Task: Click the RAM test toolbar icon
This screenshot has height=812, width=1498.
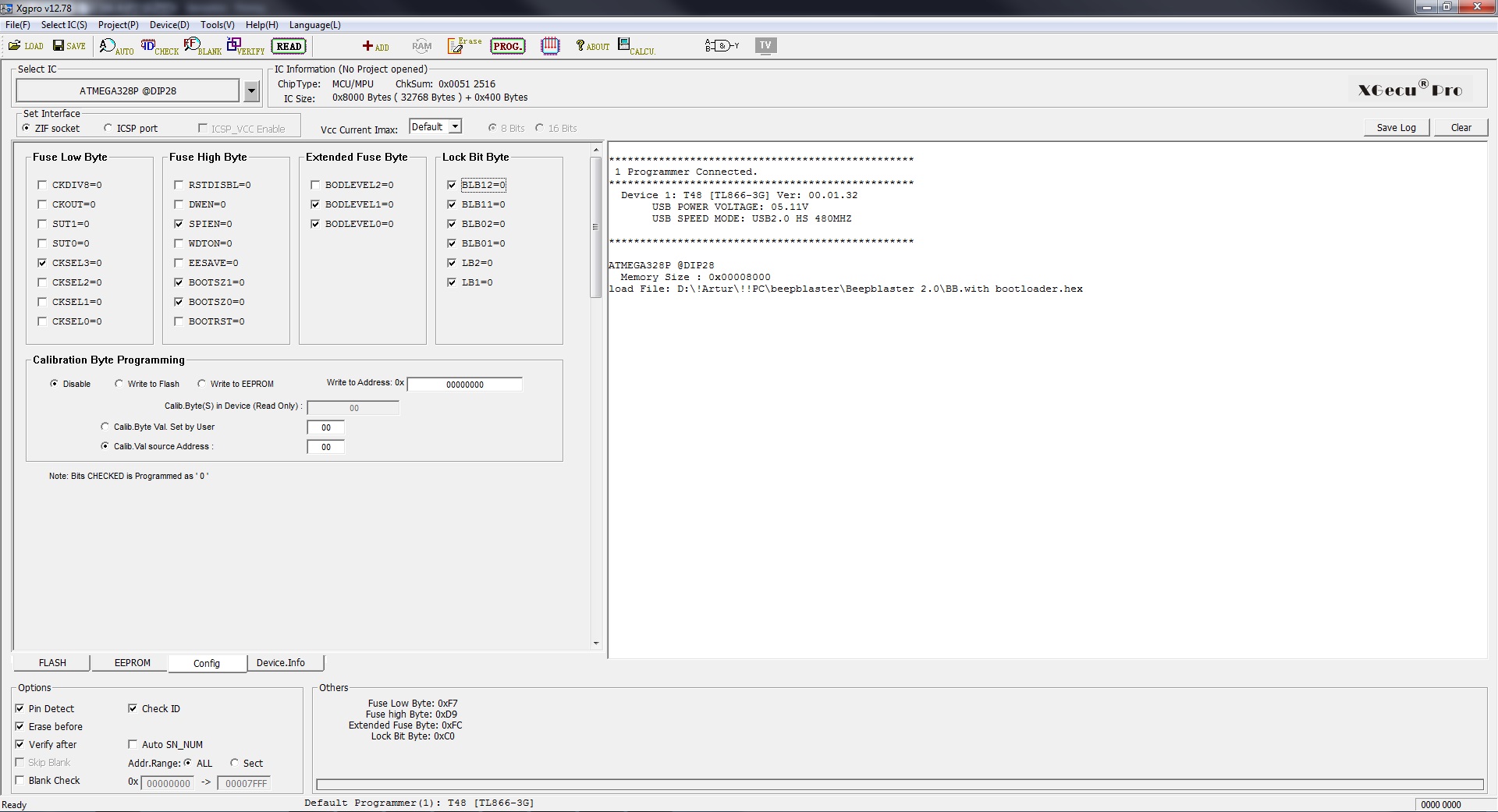Action: click(x=421, y=46)
